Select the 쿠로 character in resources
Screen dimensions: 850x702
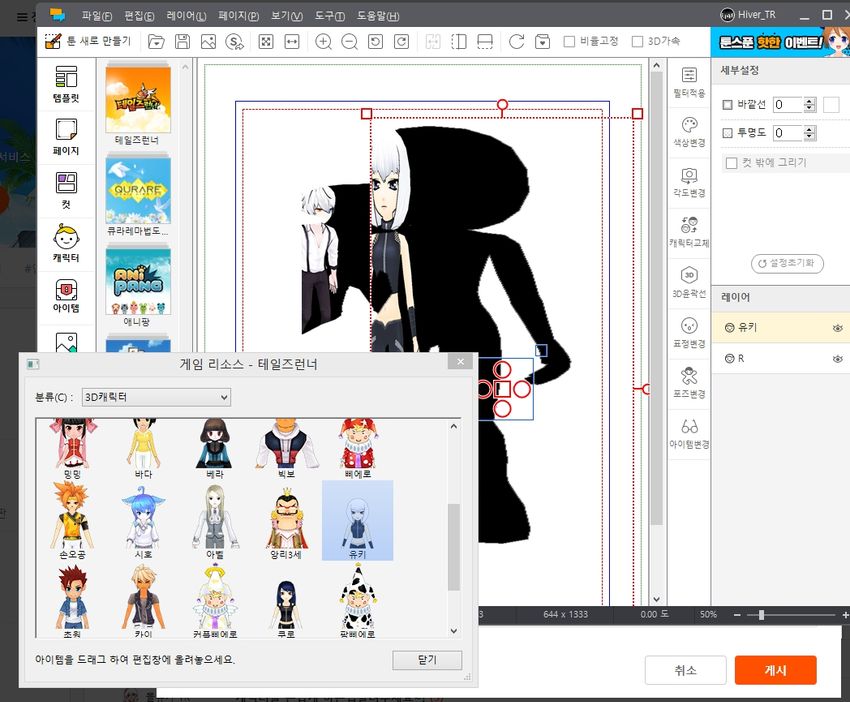(x=286, y=607)
